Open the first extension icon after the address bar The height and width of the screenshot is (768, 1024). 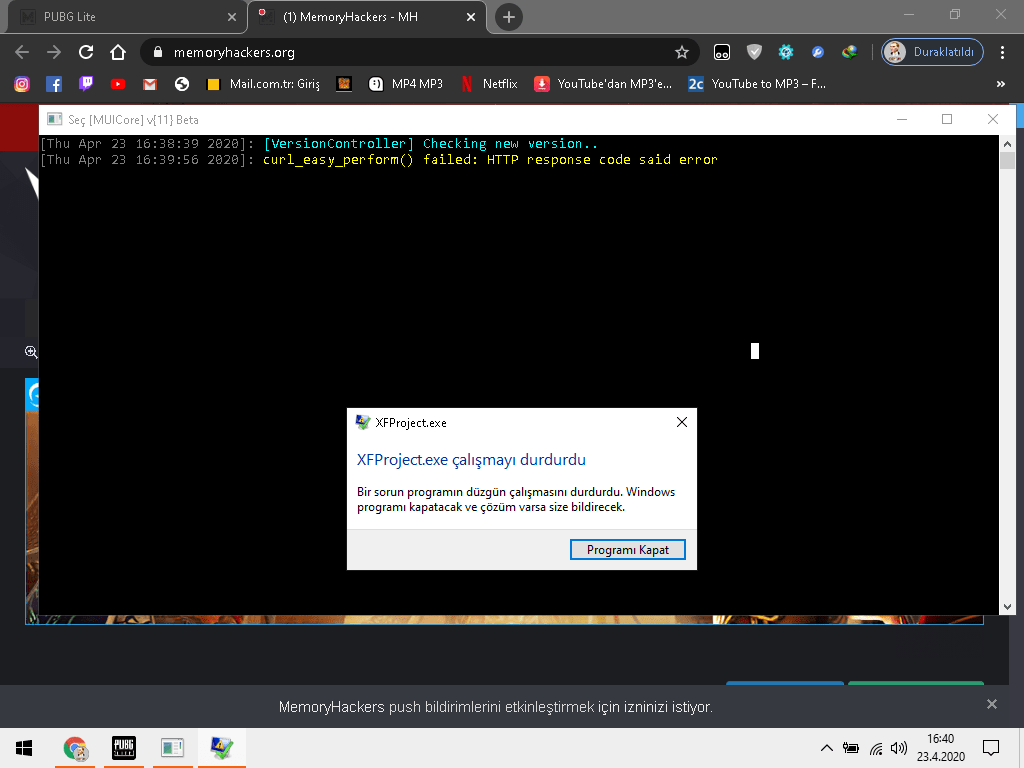coord(722,52)
